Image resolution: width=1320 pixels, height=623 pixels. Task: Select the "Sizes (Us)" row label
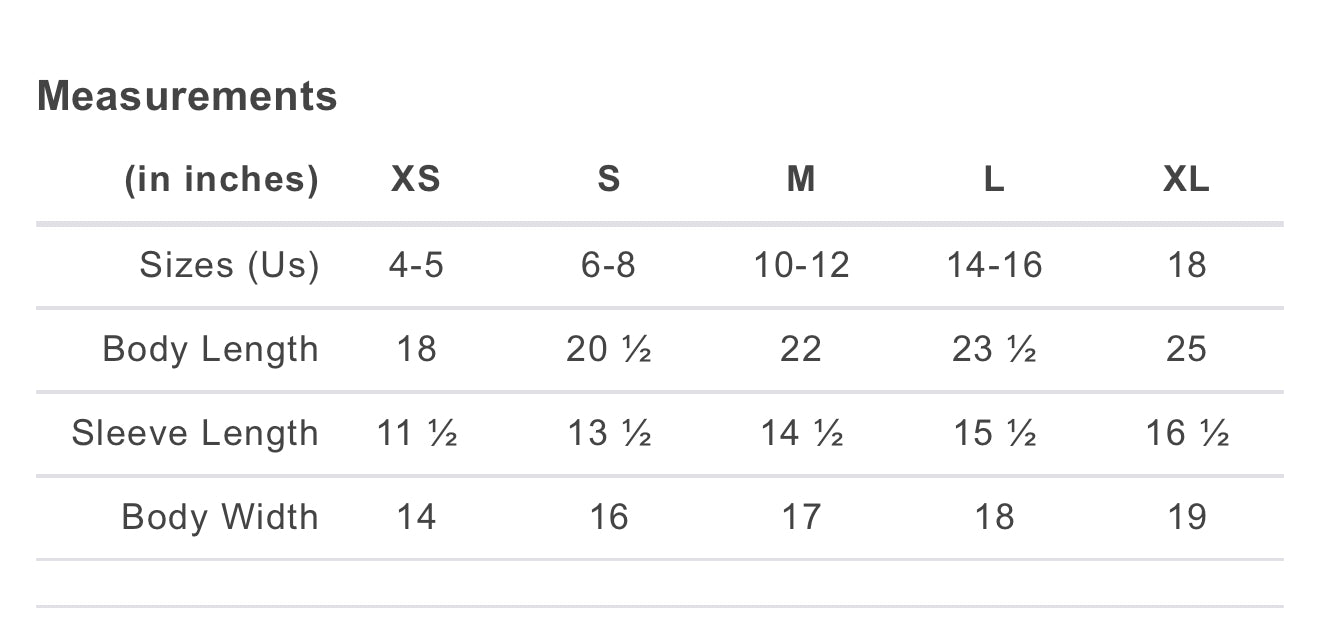coord(229,265)
